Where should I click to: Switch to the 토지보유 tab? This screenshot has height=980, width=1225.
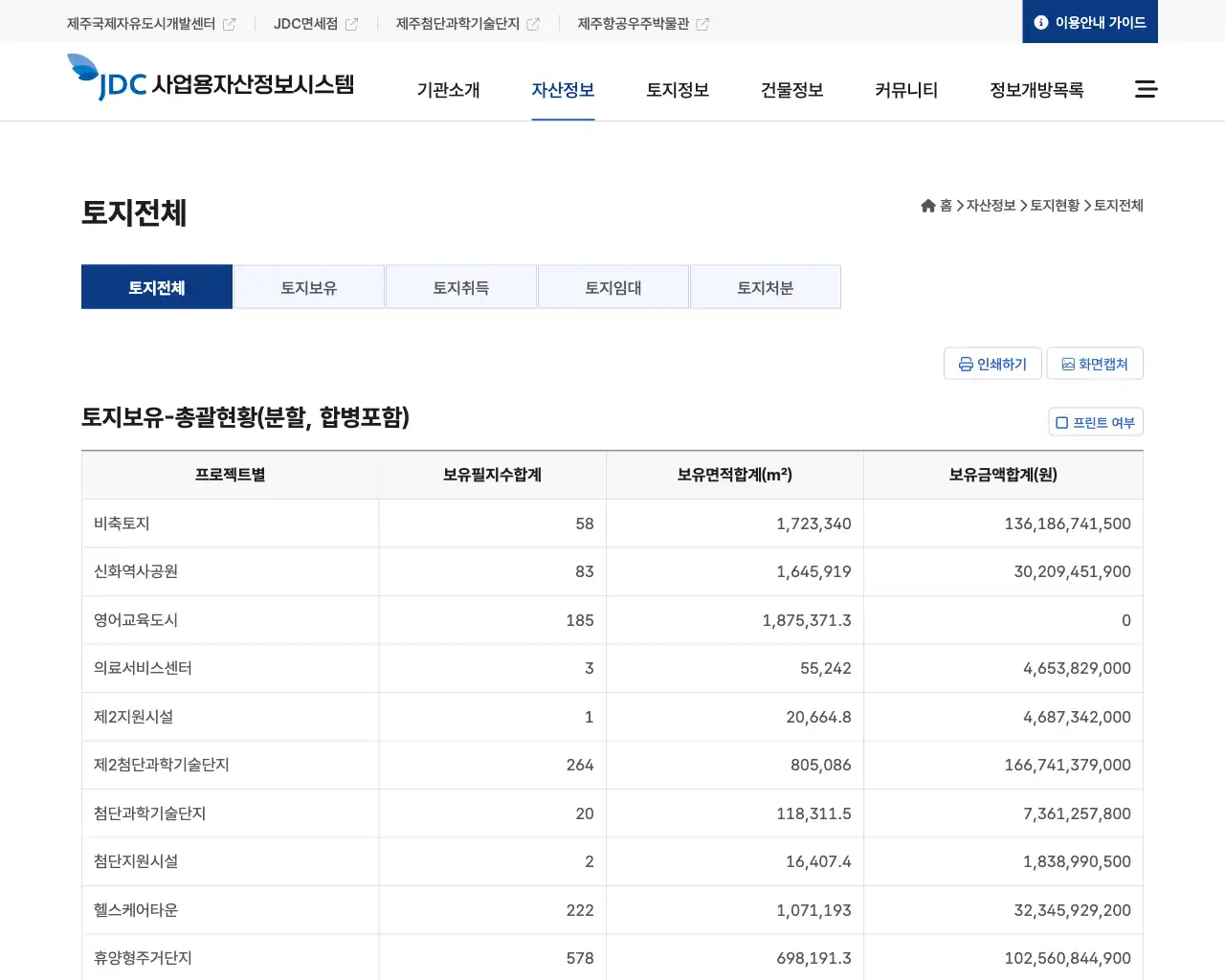point(309,287)
